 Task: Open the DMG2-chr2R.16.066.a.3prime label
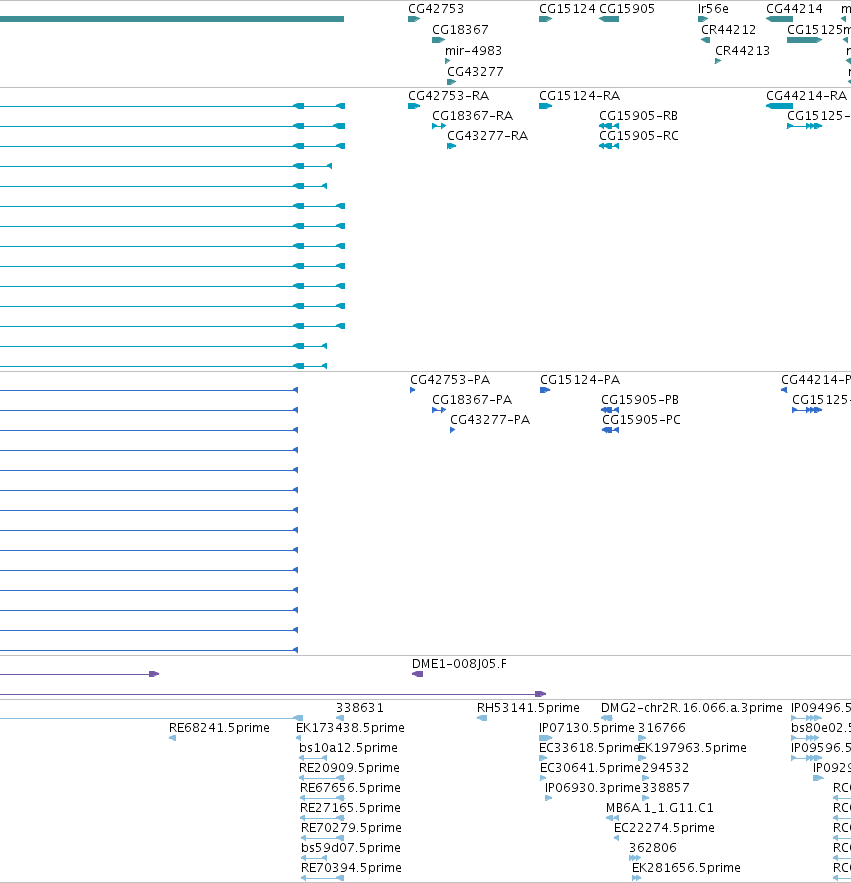(692, 708)
